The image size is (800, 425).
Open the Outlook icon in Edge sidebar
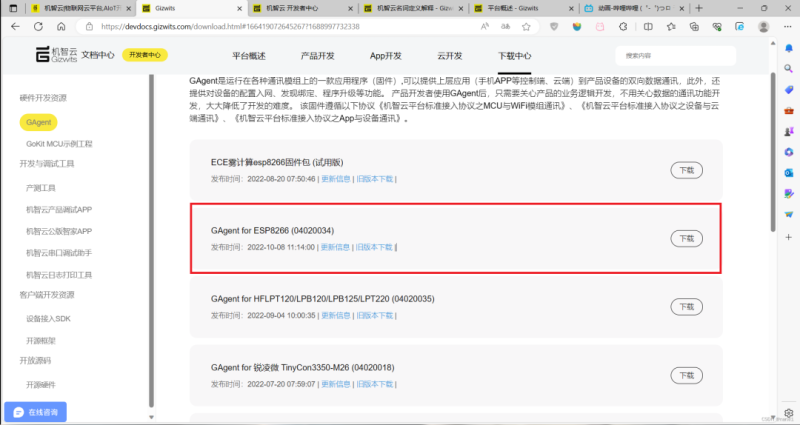(789, 171)
